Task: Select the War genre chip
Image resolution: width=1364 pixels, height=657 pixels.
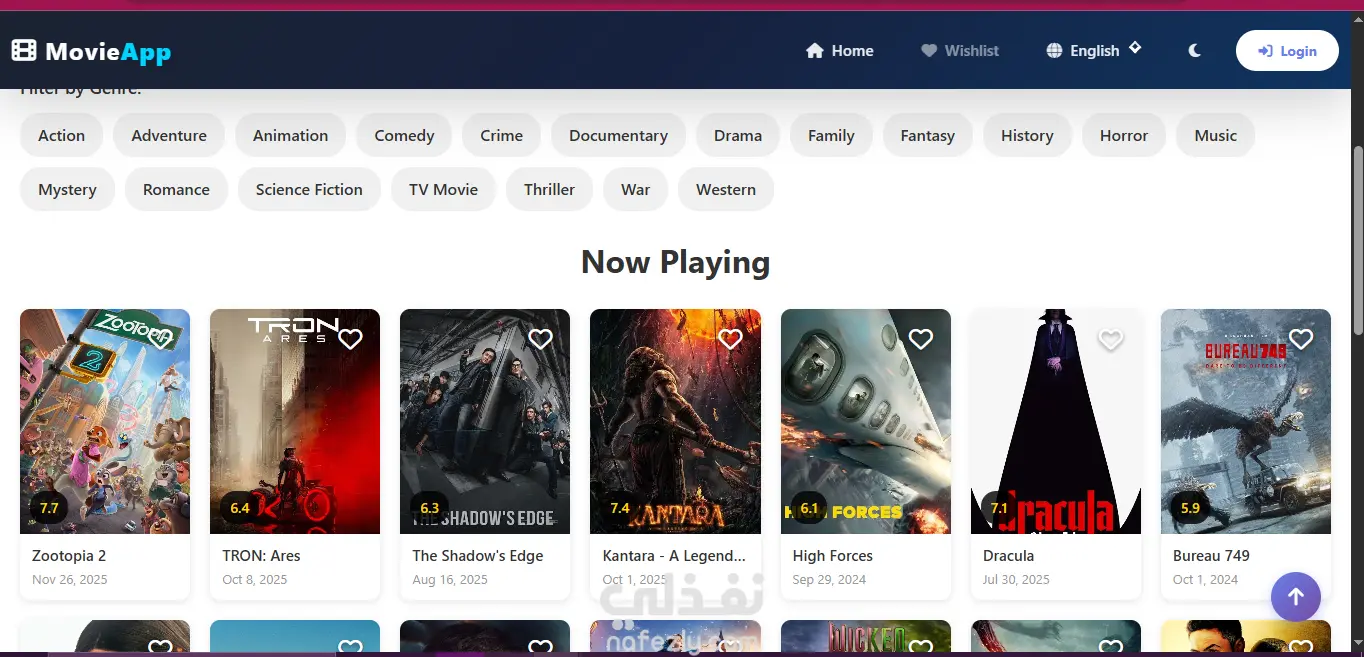Action: pyautogui.click(x=636, y=189)
